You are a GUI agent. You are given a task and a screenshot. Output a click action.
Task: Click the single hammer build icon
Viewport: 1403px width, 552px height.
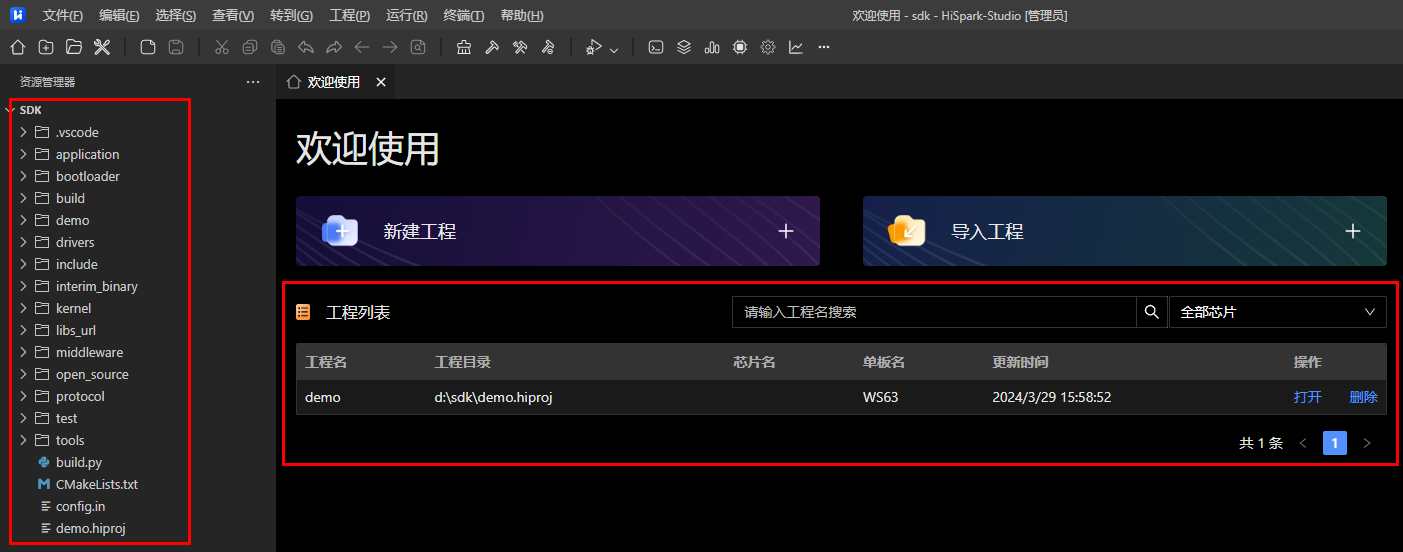(x=492, y=47)
